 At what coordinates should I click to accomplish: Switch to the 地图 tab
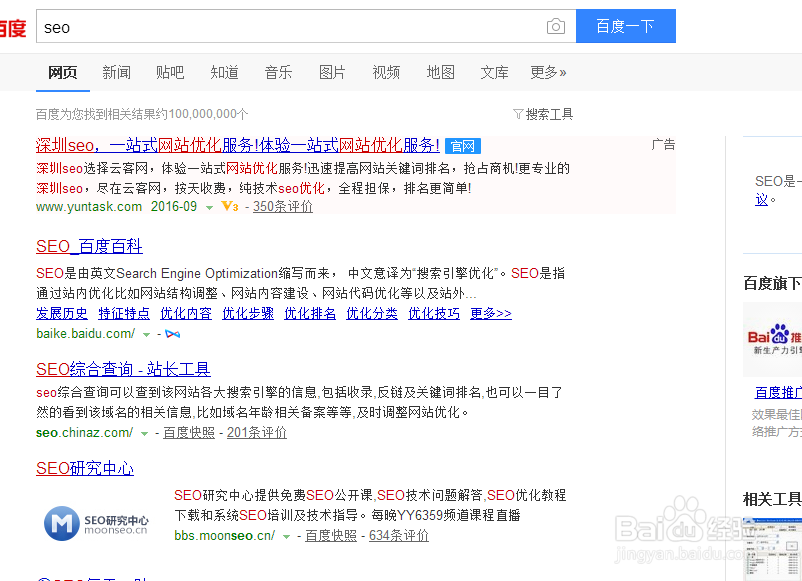click(x=440, y=73)
